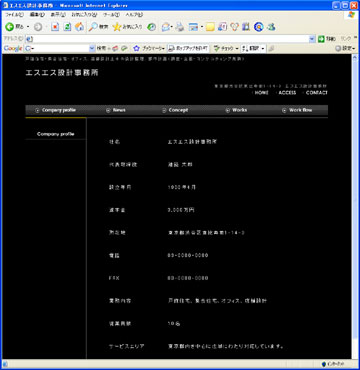
Task: Click the History icon in the toolbar
Action: point(152,27)
